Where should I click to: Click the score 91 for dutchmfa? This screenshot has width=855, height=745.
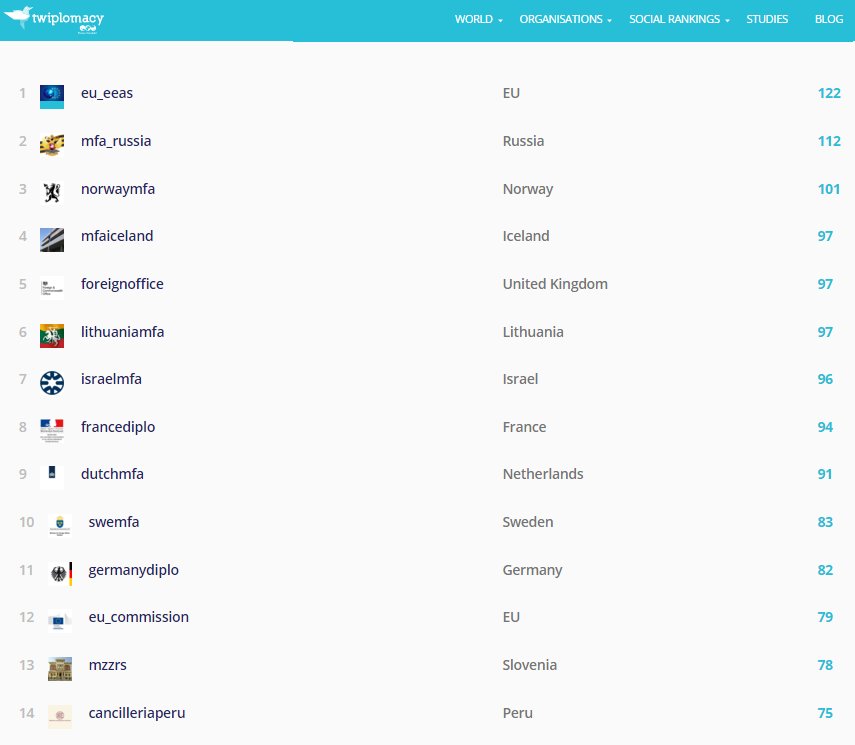(825, 474)
